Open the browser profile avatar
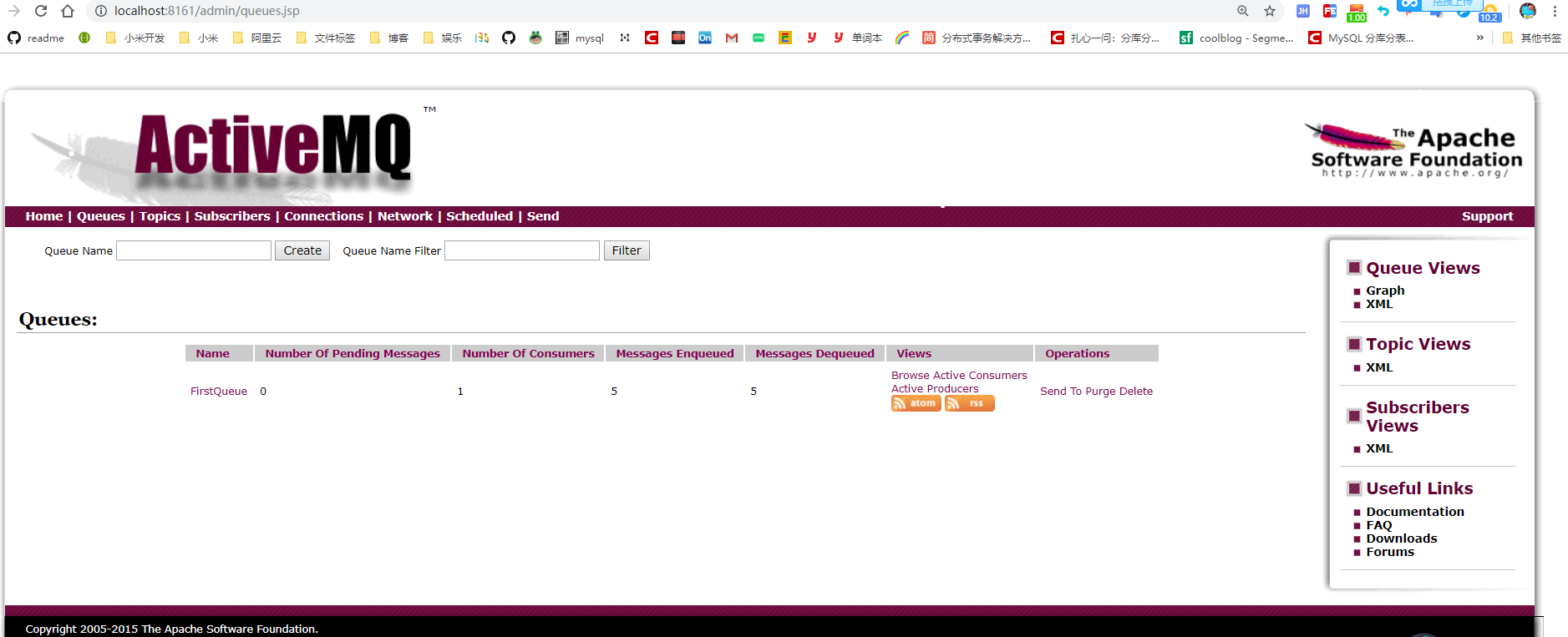Viewport: 1568px width, 637px height. click(x=1528, y=11)
